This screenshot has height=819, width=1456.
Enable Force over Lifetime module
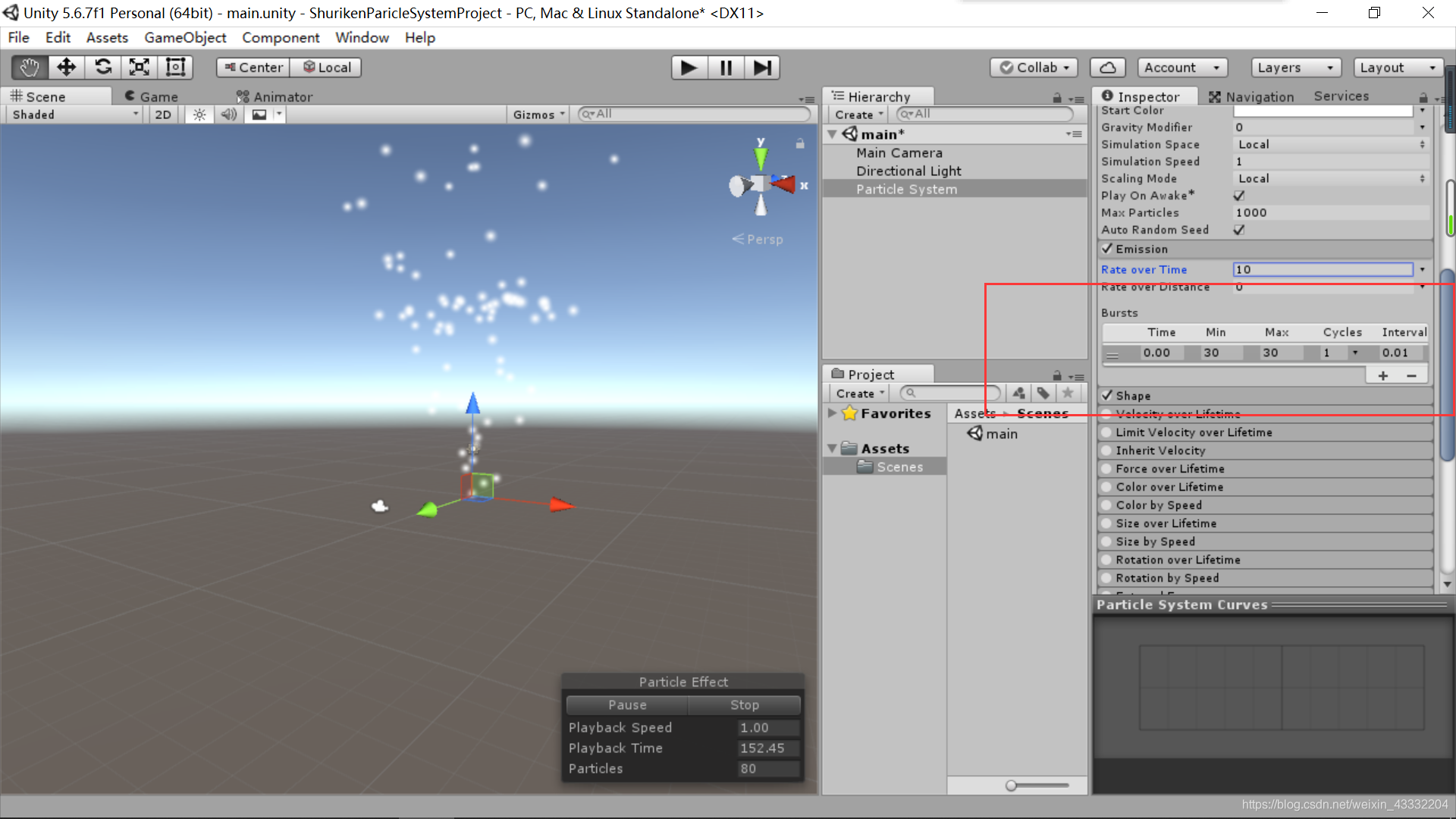(x=1107, y=469)
